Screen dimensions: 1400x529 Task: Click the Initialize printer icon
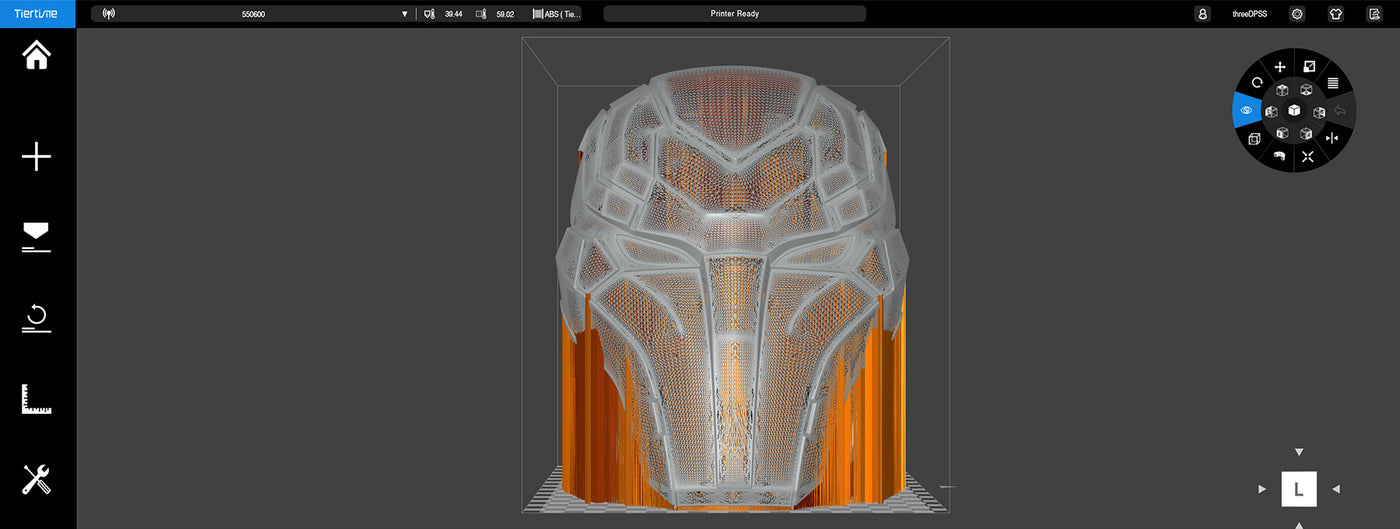tap(37, 319)
